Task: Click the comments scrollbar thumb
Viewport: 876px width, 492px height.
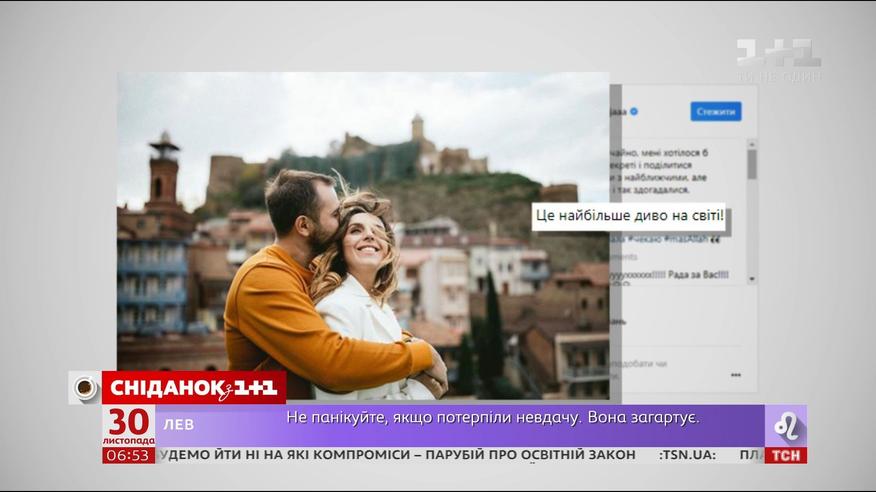Action: point(752,165)
